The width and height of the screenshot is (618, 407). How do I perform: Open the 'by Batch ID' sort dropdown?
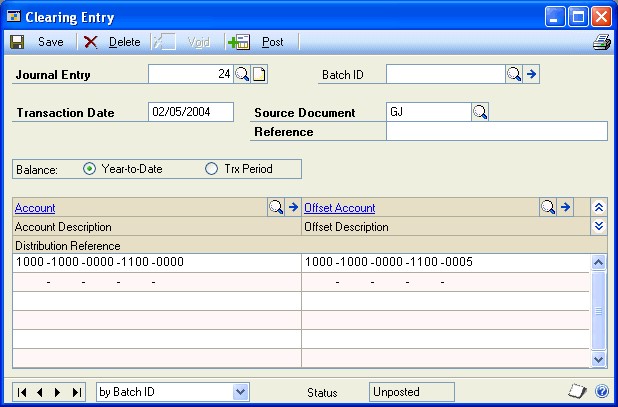(240, 392)
